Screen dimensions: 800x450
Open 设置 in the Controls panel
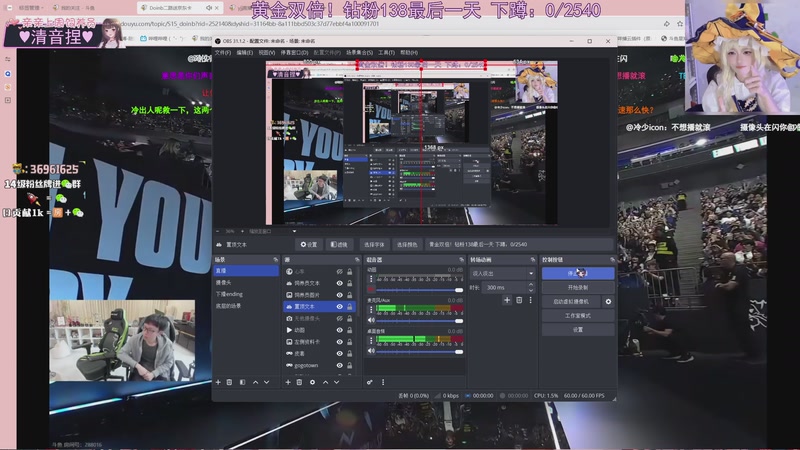click(578, 330)
